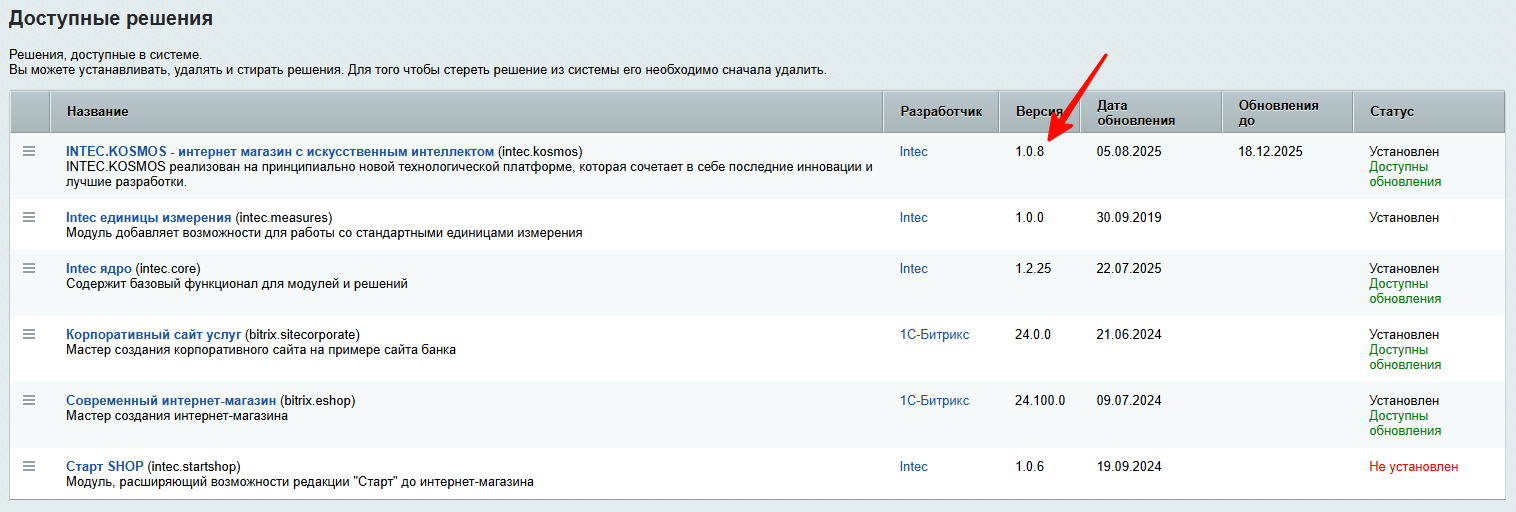Click the Разработчик column header
This screenshot has height=512, width=1516.
coord(942,112)
